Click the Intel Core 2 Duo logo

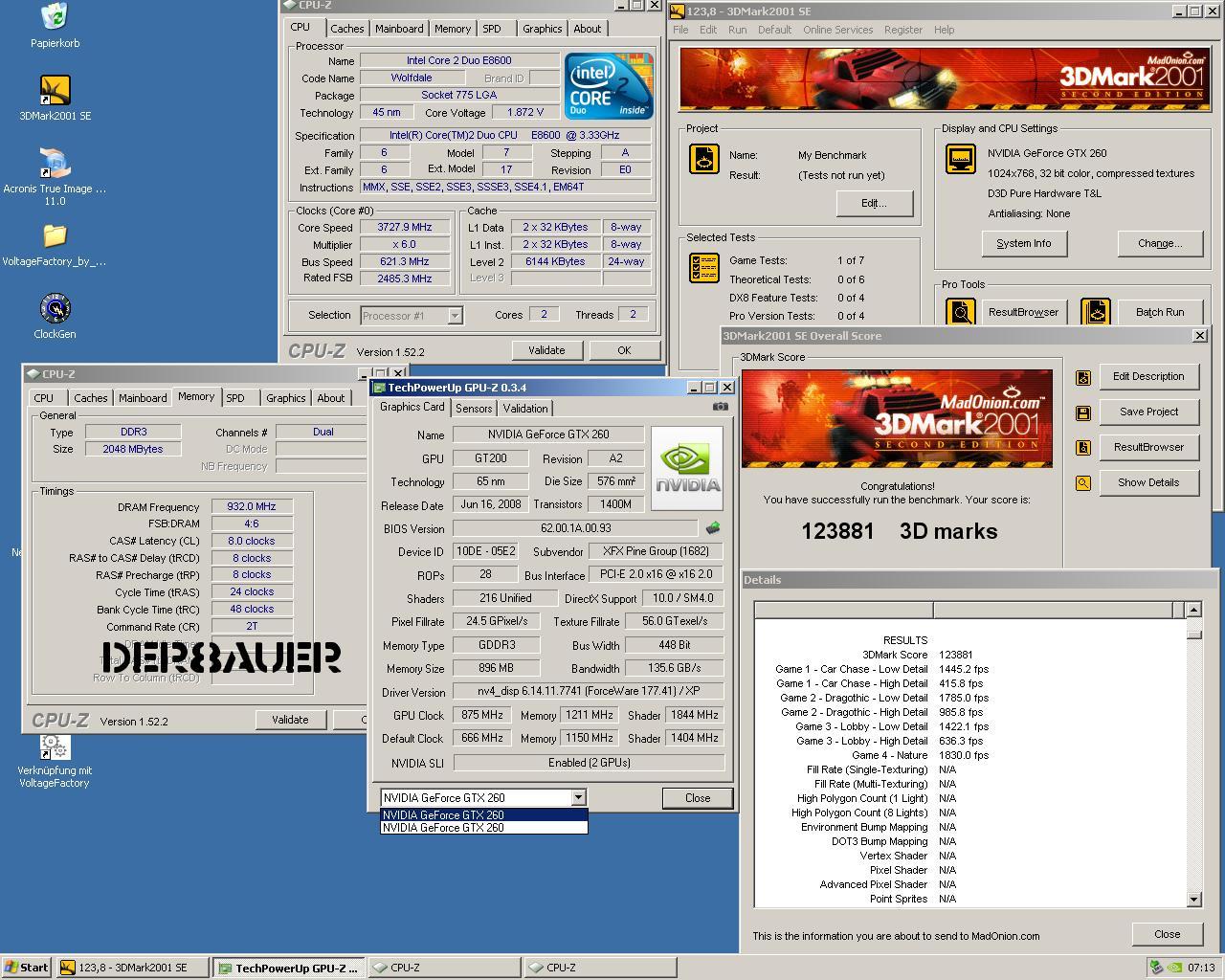coord(608,86)
